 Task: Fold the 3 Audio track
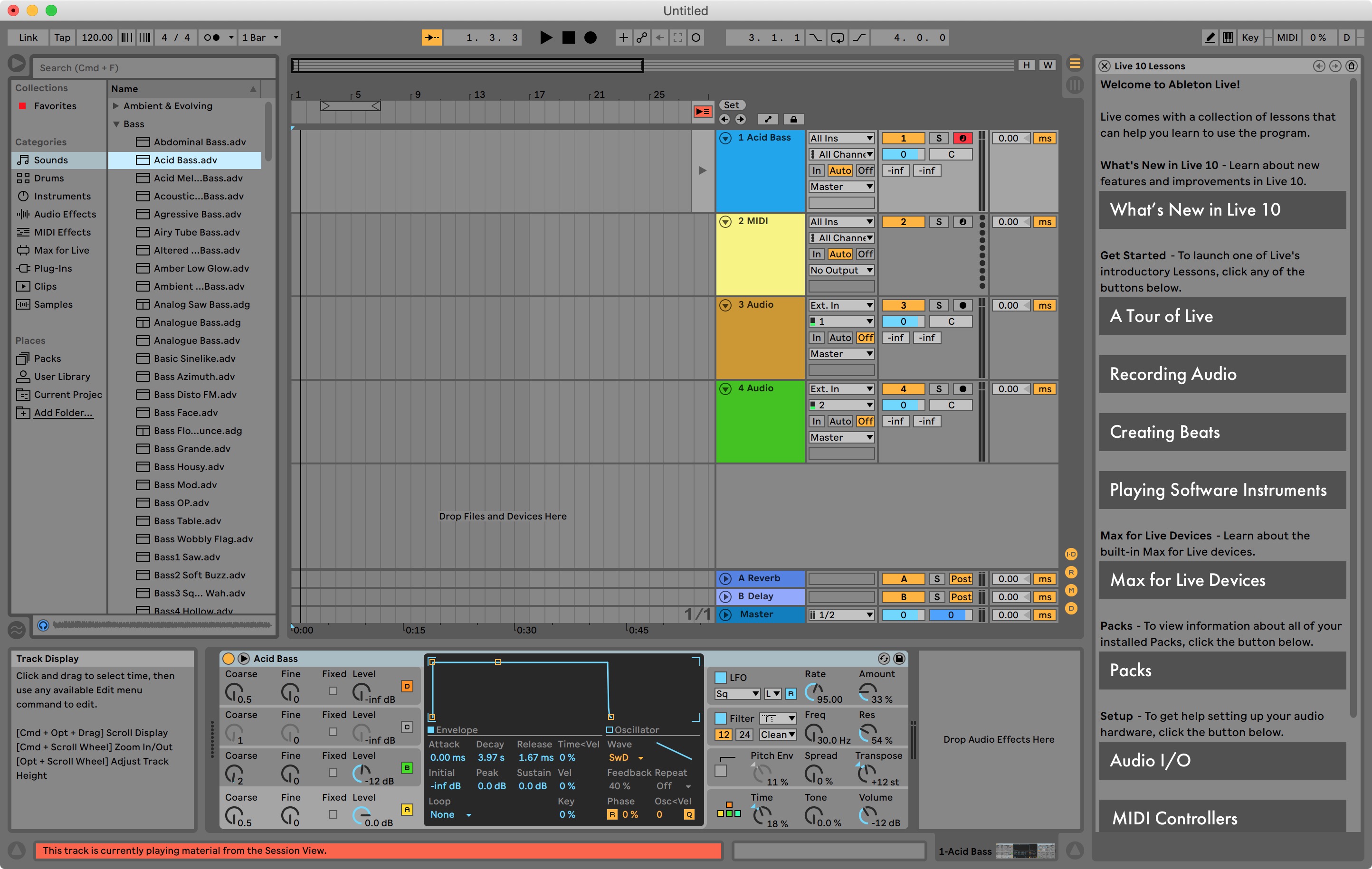(725, 306)
